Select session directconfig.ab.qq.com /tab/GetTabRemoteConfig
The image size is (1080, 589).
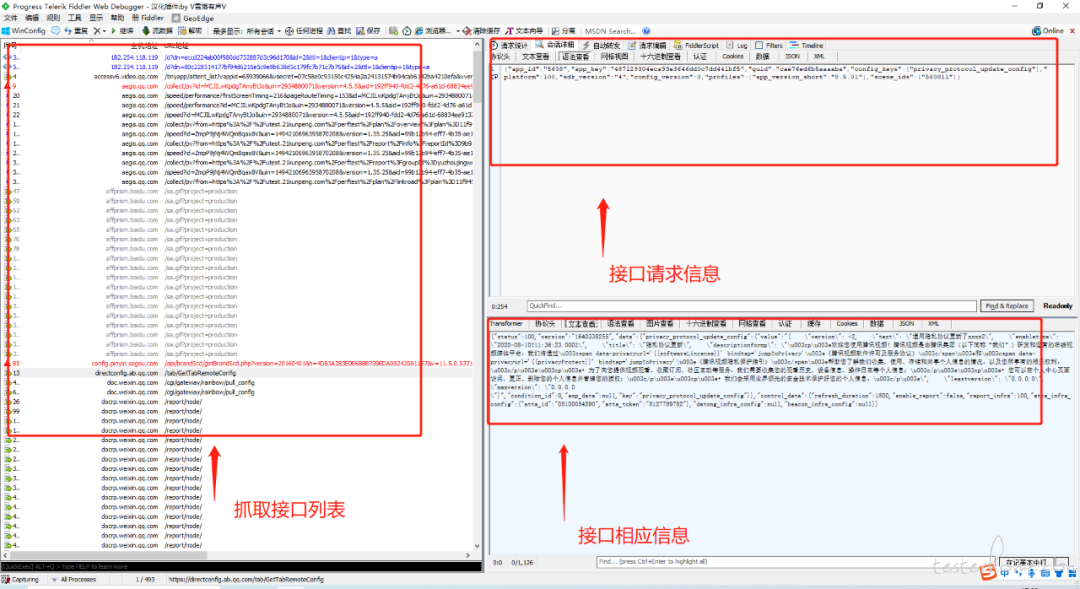tap(238, 373)
